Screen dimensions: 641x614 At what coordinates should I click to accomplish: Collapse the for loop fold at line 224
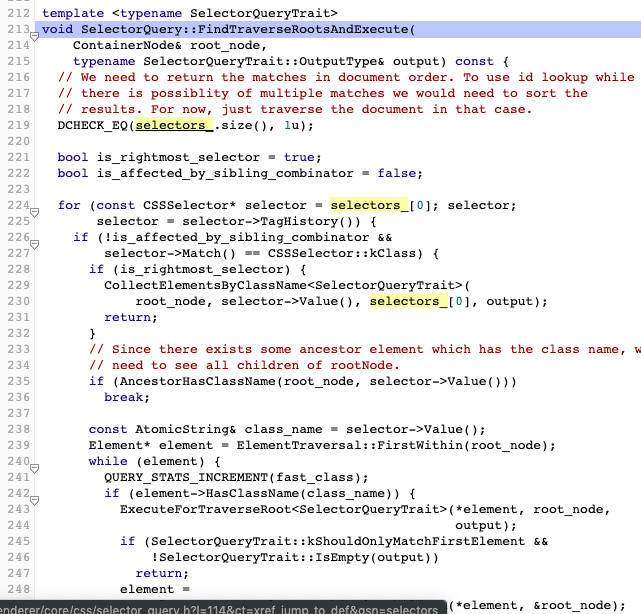click(x=34, y=210)
